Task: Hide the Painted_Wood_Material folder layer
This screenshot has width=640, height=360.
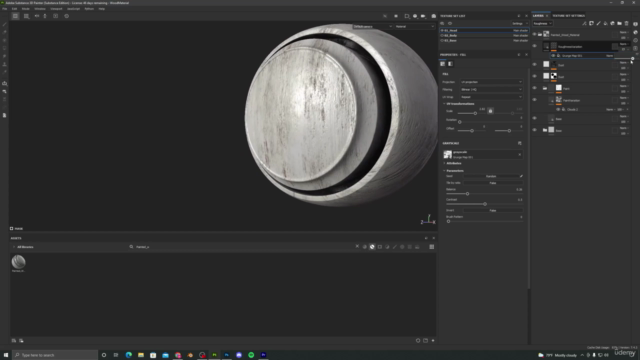Action: point(534,35)
